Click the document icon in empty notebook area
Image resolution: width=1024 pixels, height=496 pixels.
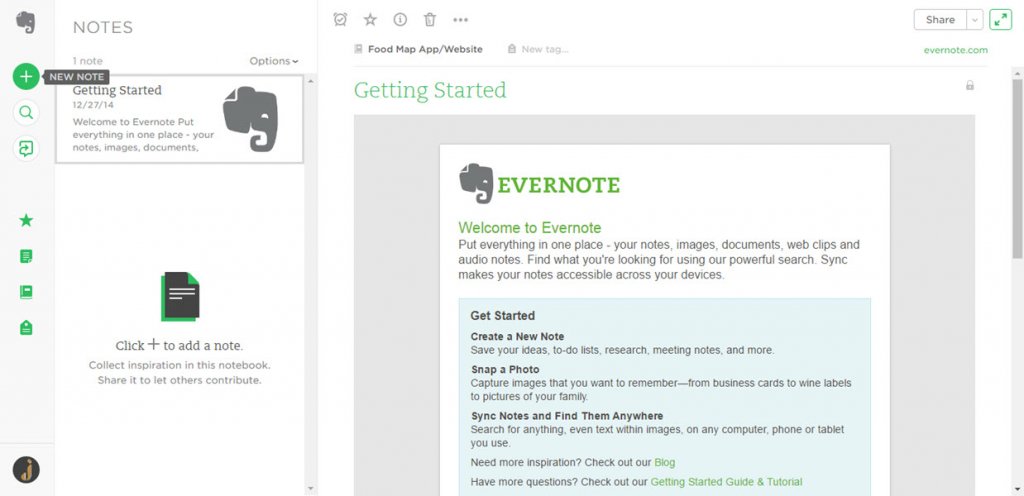click(x=180, y=297)
